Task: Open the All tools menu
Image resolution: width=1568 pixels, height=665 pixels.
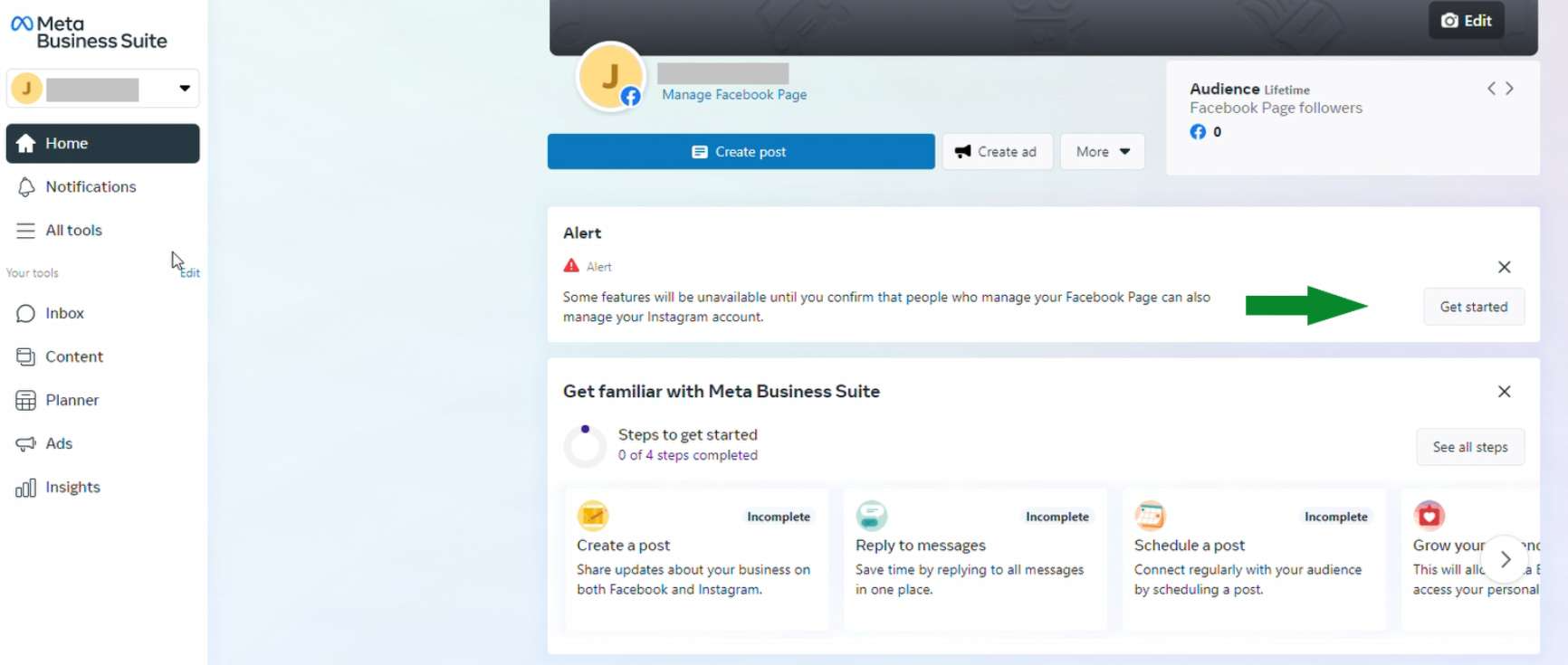Action: click(73, 231)
